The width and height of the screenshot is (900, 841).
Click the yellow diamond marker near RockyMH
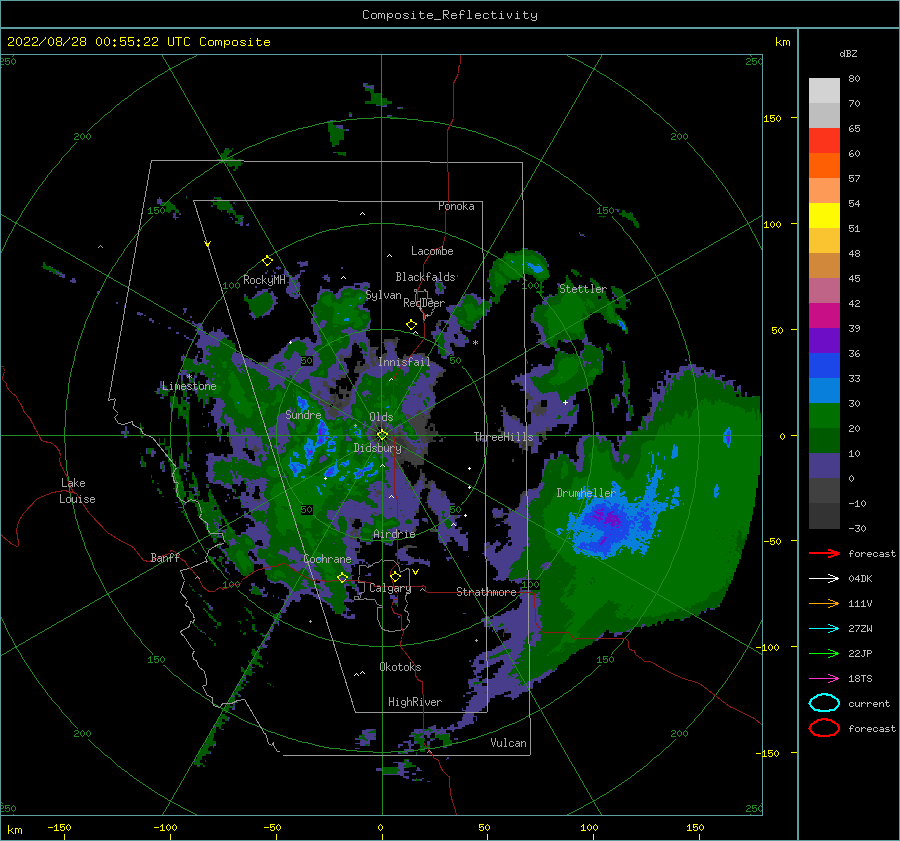(267, 261)
